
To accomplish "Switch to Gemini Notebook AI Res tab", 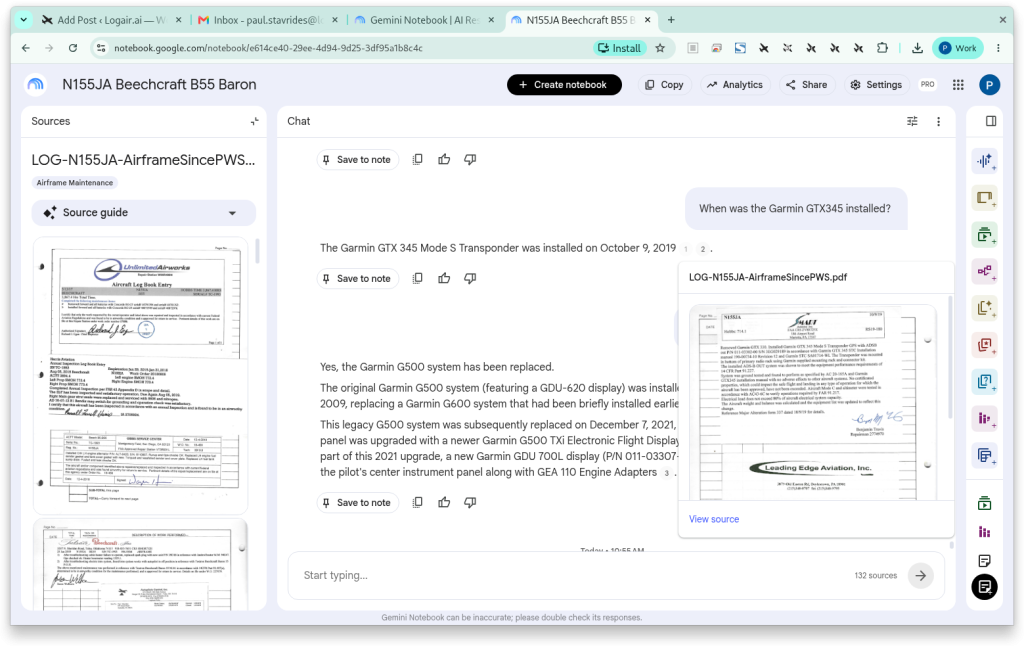I will (x=424, y=20).
